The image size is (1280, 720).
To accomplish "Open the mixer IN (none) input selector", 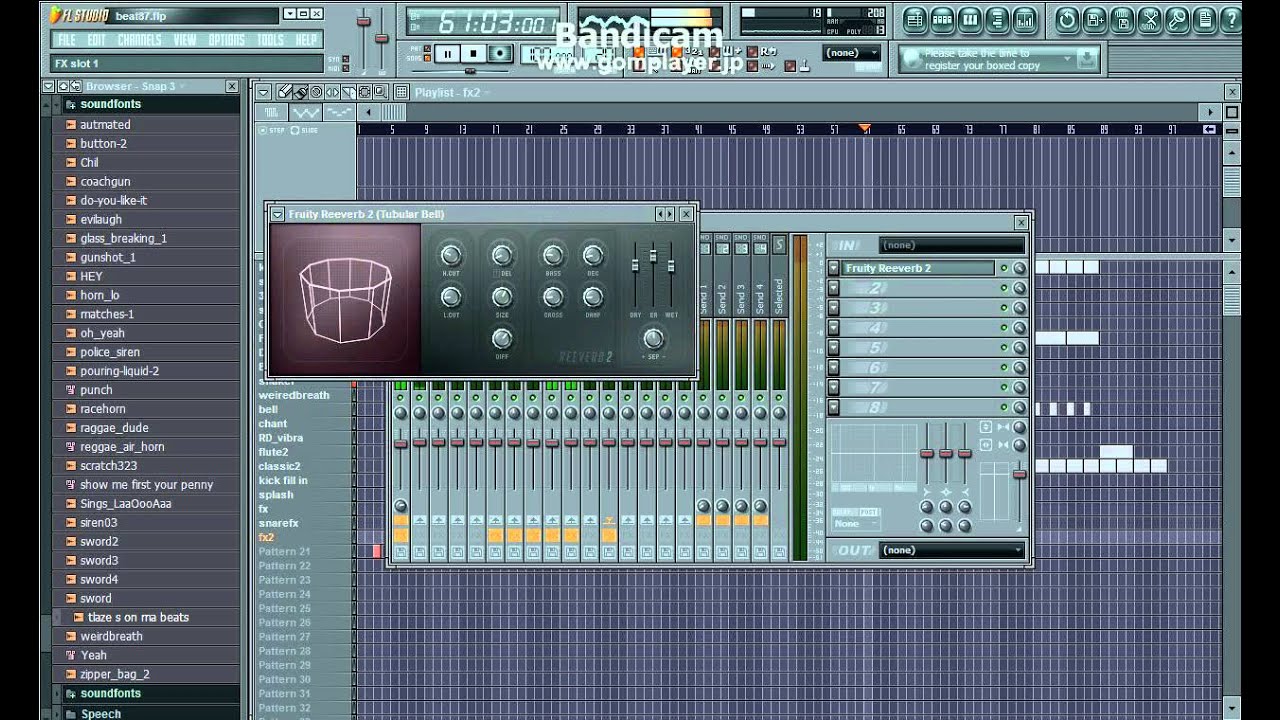I will 952,245.
